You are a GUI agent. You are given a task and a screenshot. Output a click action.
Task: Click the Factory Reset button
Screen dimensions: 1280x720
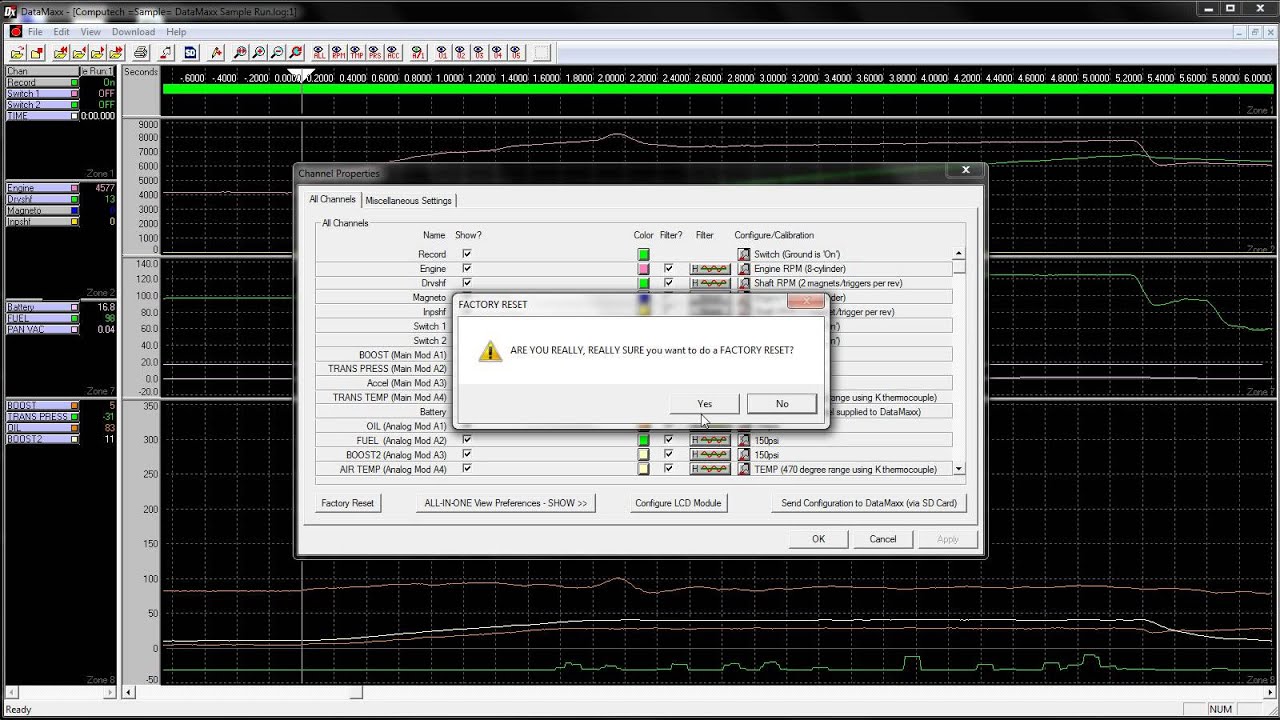click(x=347, y=503)
